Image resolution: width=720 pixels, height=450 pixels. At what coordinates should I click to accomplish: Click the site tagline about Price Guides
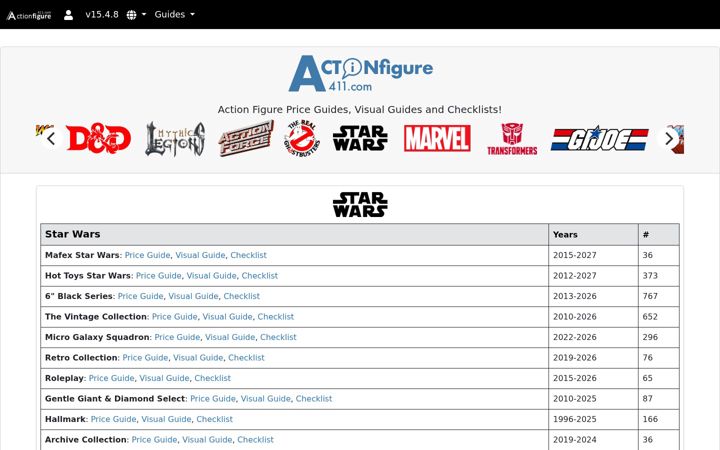tap(360, 110)
